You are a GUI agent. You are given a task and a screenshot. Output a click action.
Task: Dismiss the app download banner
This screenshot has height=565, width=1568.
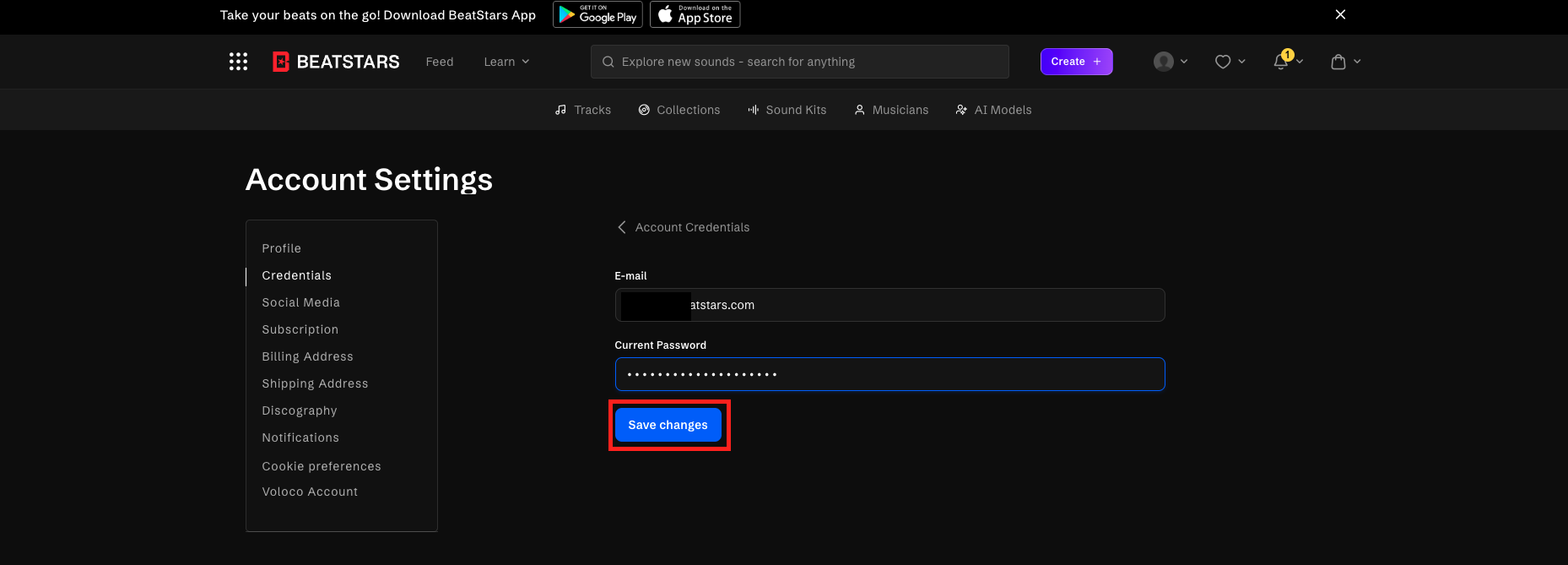click(x=1340, y=14)
